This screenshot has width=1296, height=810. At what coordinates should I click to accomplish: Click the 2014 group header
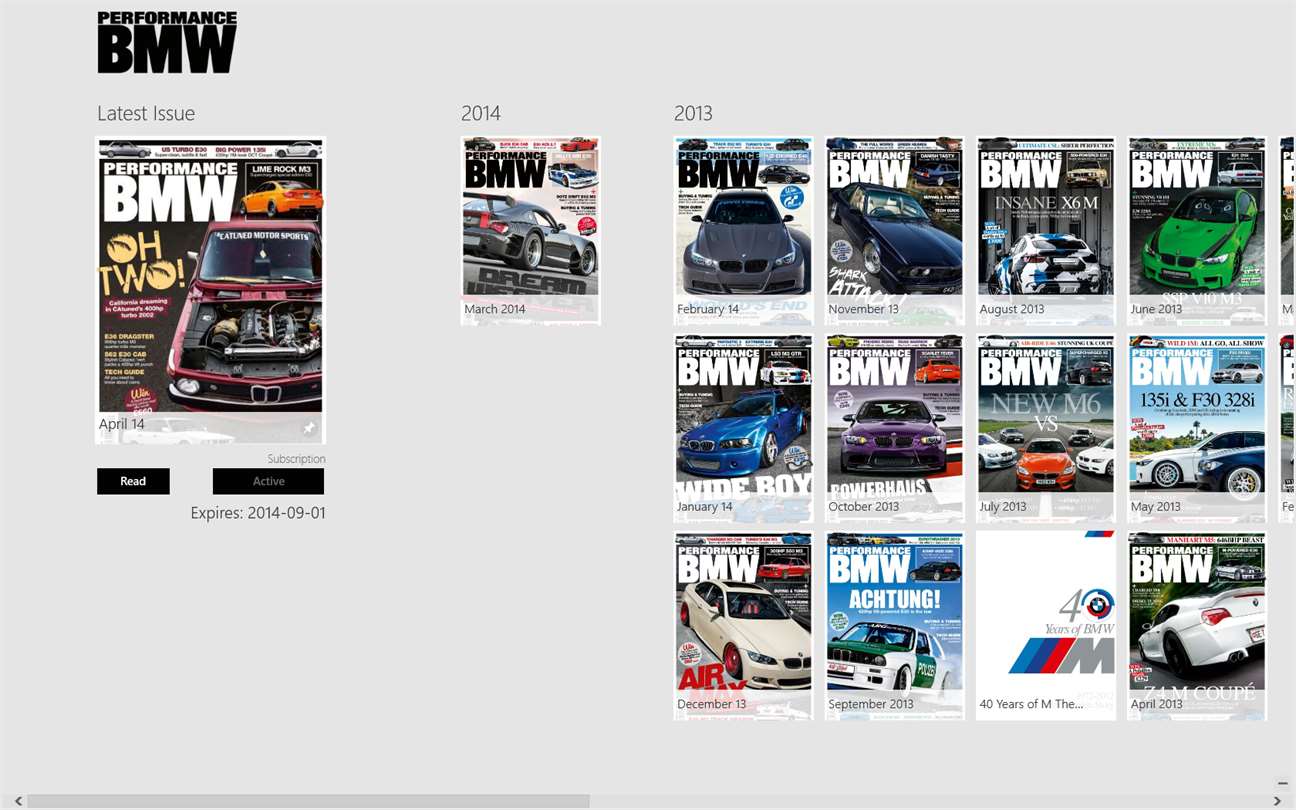(x=481, y=113)
